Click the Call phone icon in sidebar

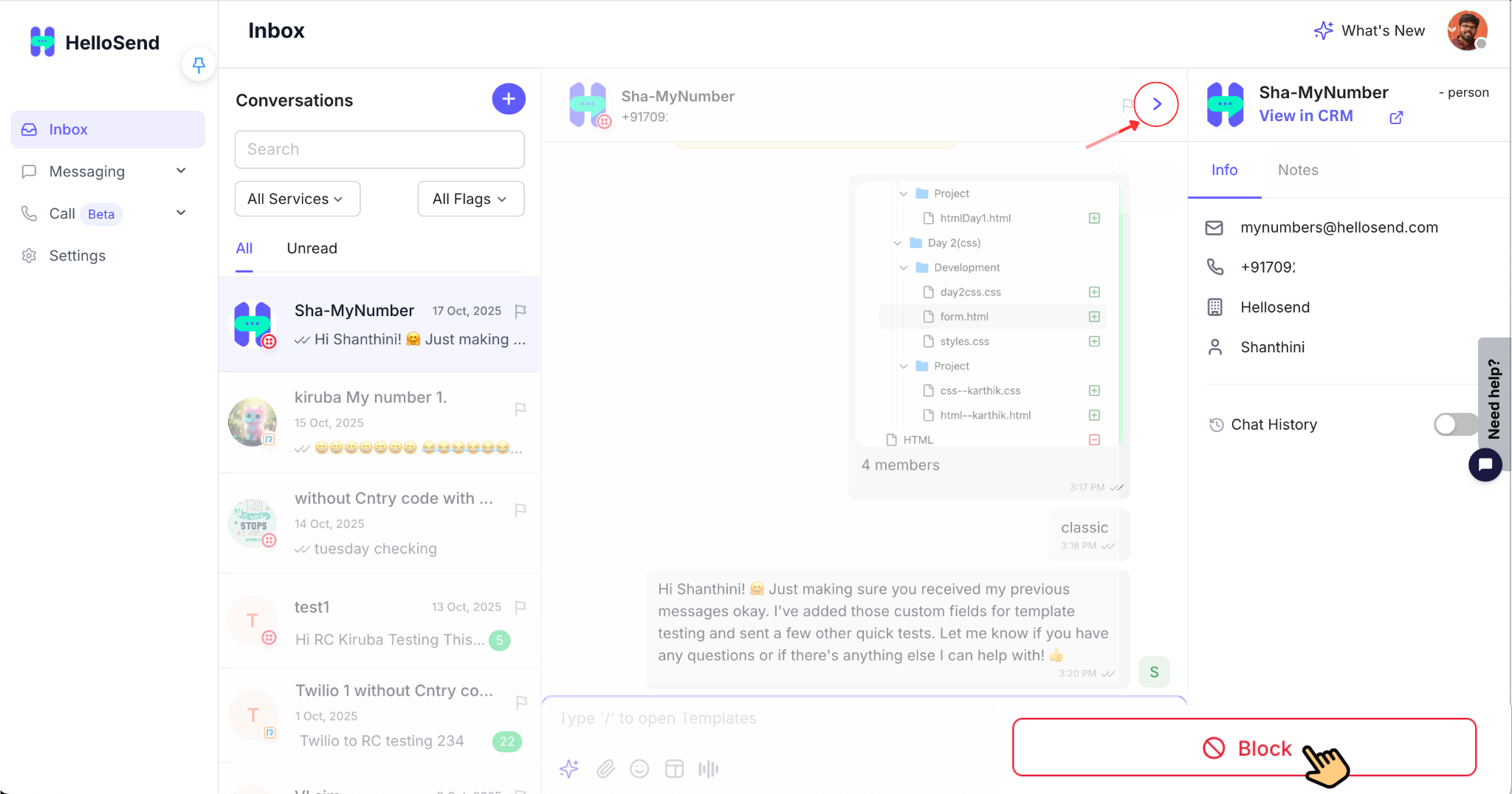click(x=29, y=213)
